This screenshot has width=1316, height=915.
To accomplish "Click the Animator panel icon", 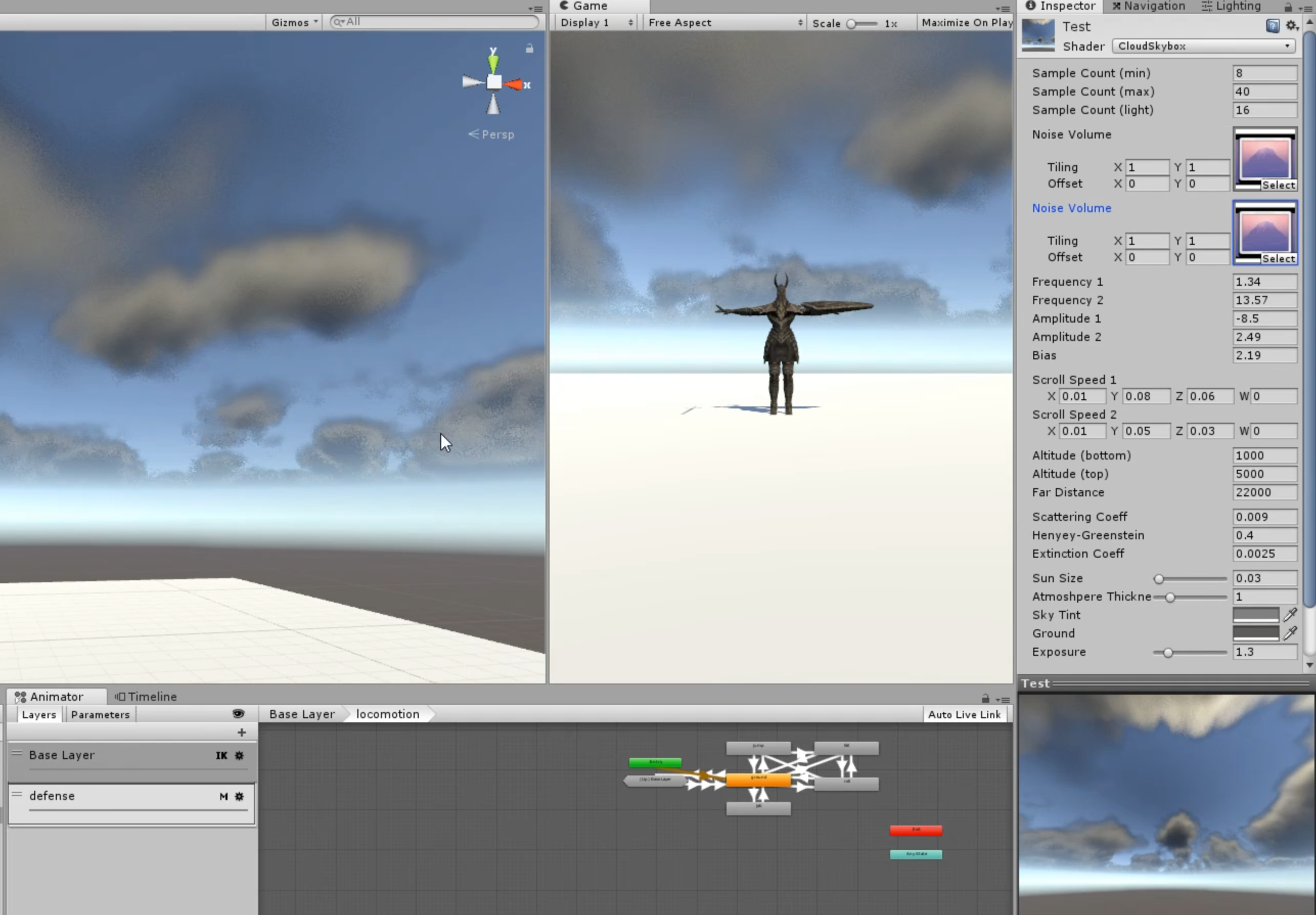I will click(20, 696).
